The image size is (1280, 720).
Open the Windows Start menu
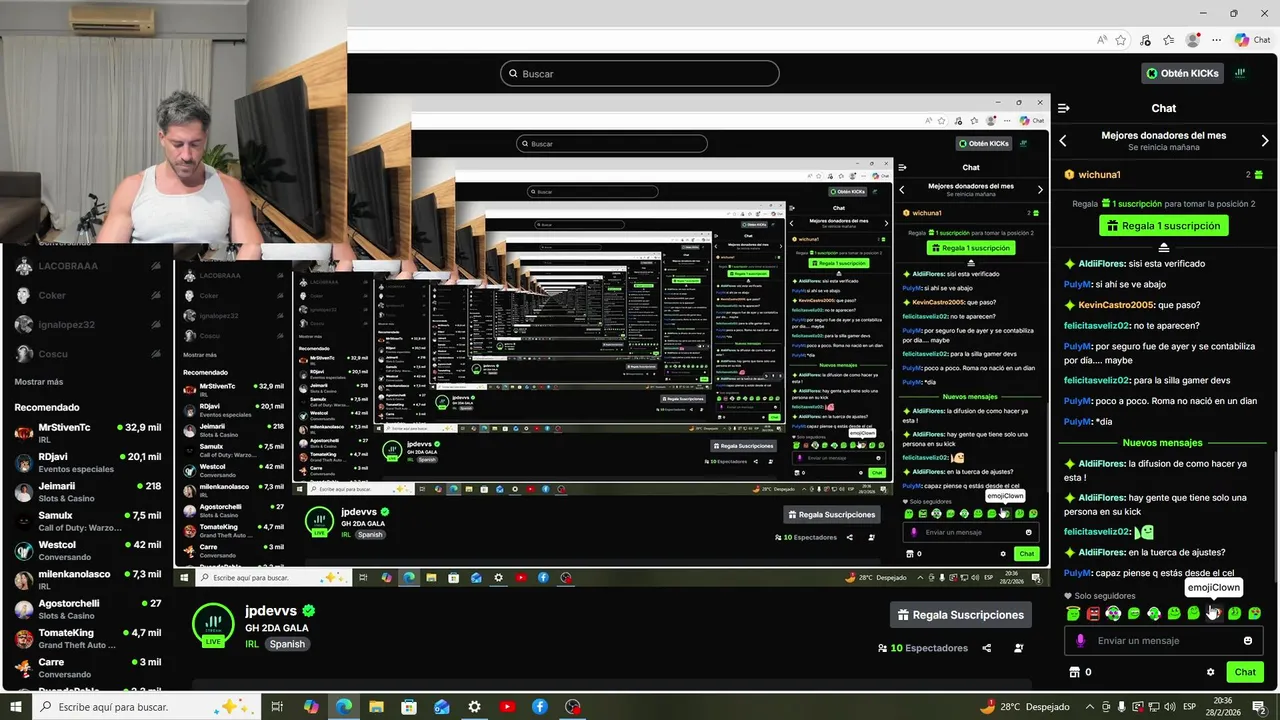tap(16, 707)
